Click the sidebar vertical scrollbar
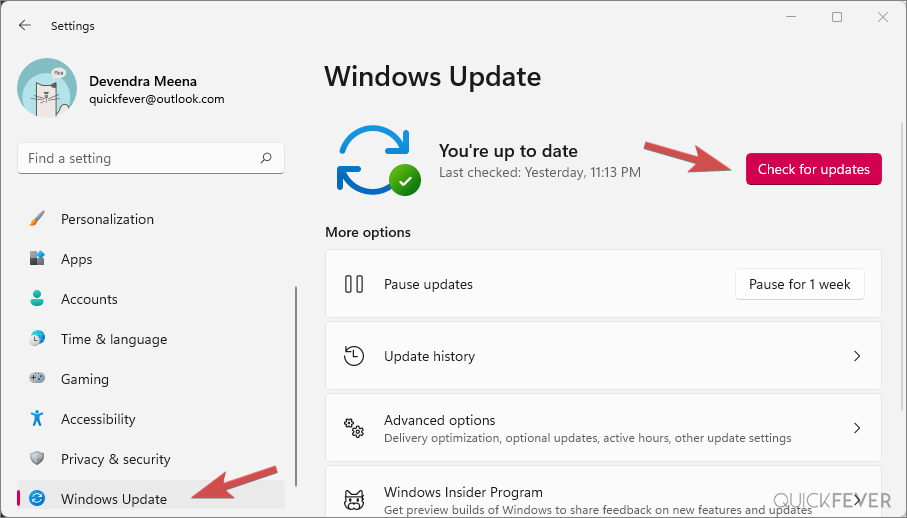The image size is (907, 518). click(296, 386)
